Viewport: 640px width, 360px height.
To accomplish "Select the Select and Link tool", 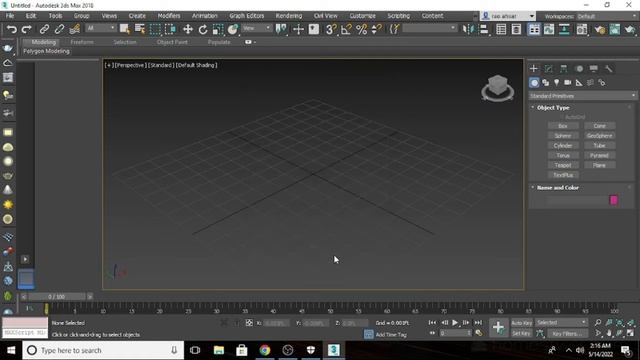I will click(x=44, y=29).
